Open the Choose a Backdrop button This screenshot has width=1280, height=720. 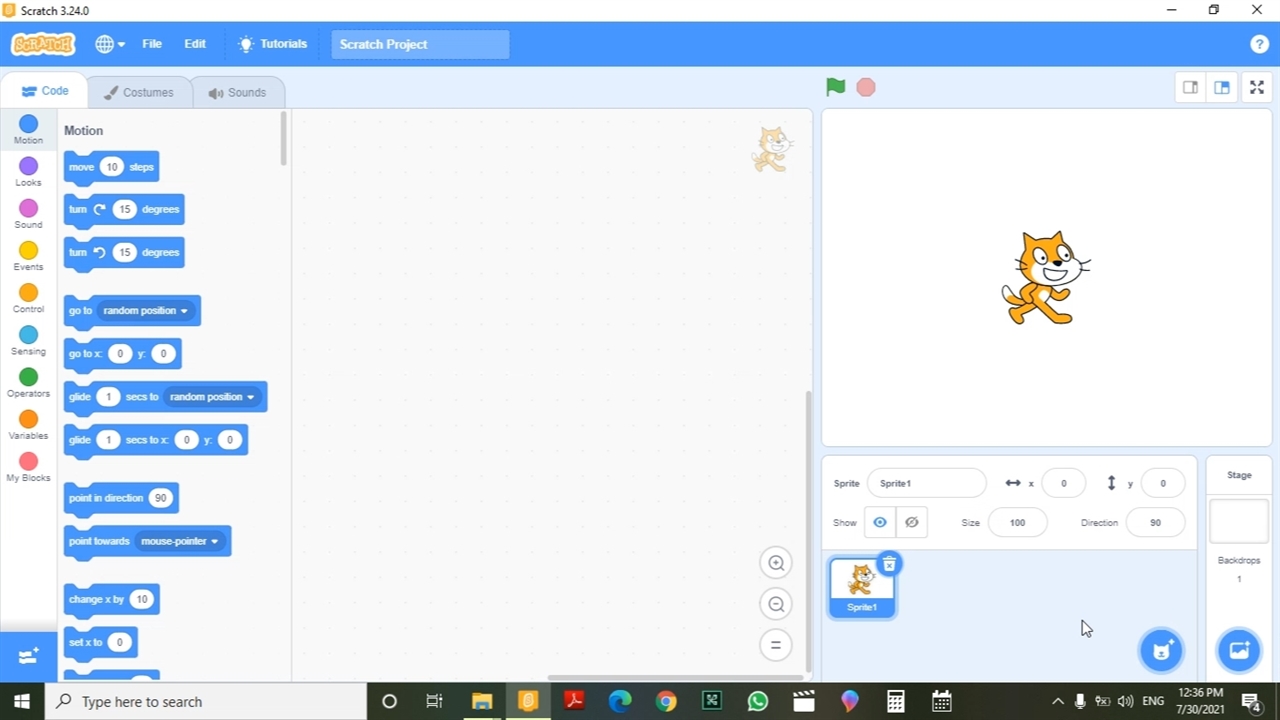click(1239, 651)
